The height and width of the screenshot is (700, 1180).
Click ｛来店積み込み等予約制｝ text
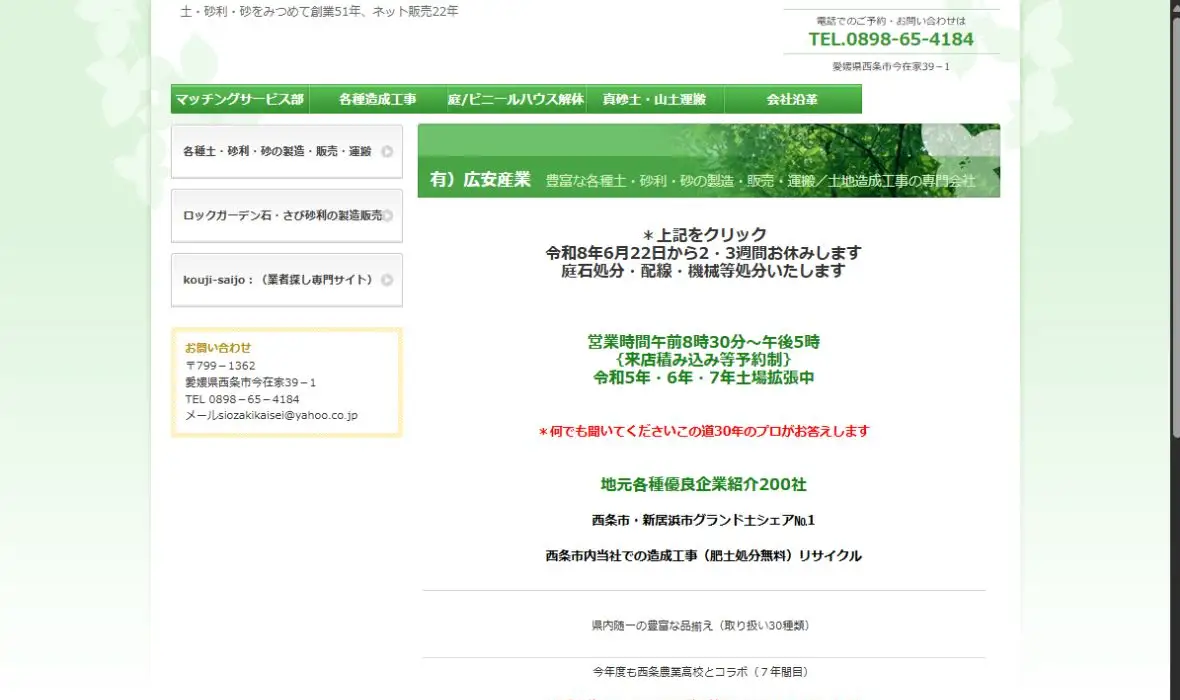704,360
